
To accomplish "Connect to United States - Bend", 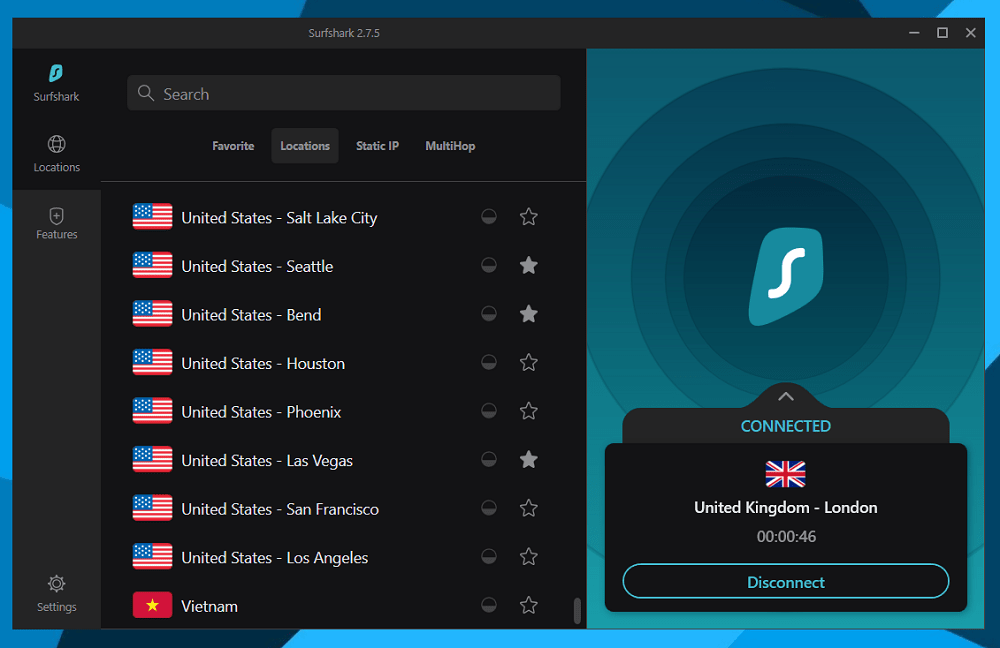I will [x=251, y=314].
